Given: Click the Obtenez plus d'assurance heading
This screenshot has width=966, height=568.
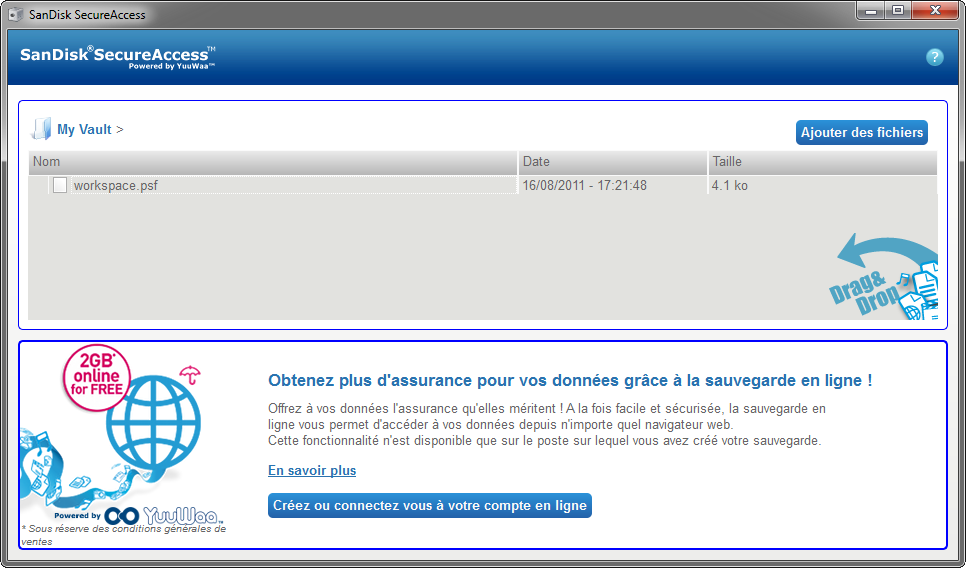Looking at the screenshot, I should point(570,380).
